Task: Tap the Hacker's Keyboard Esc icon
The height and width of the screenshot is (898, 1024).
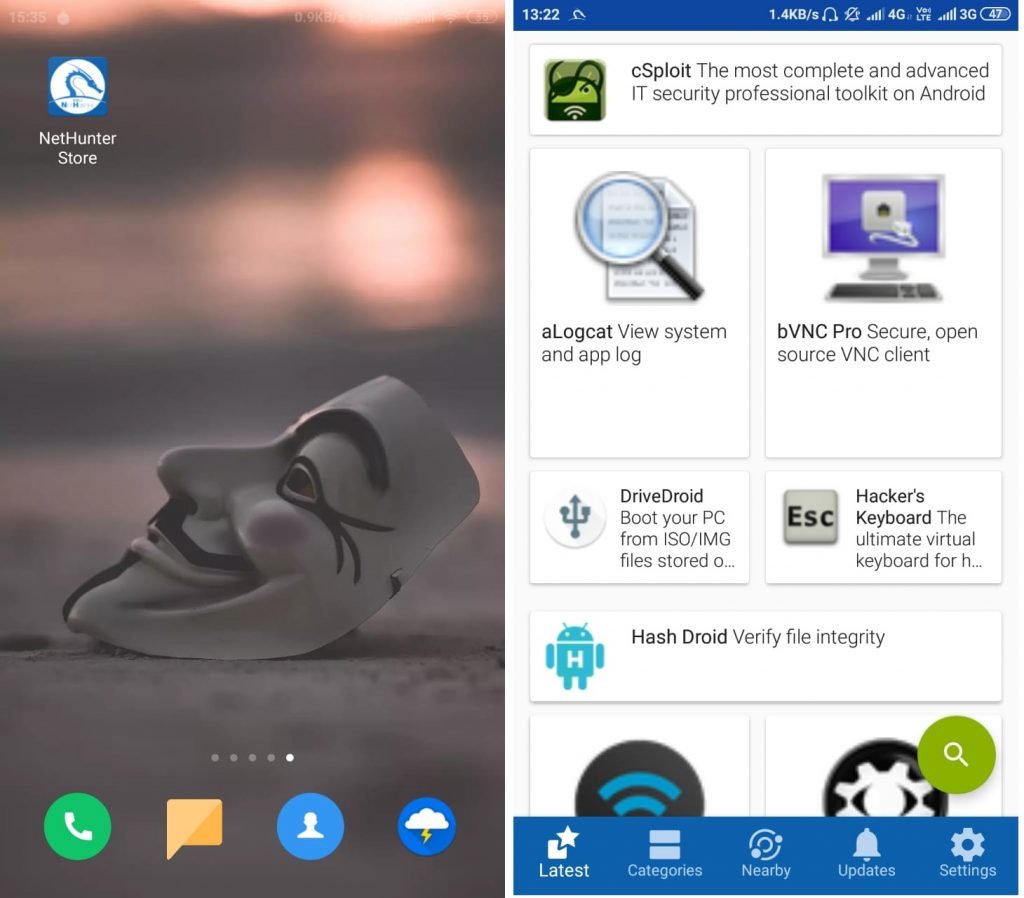Action: pyautogui.click(x=810, y=517)
